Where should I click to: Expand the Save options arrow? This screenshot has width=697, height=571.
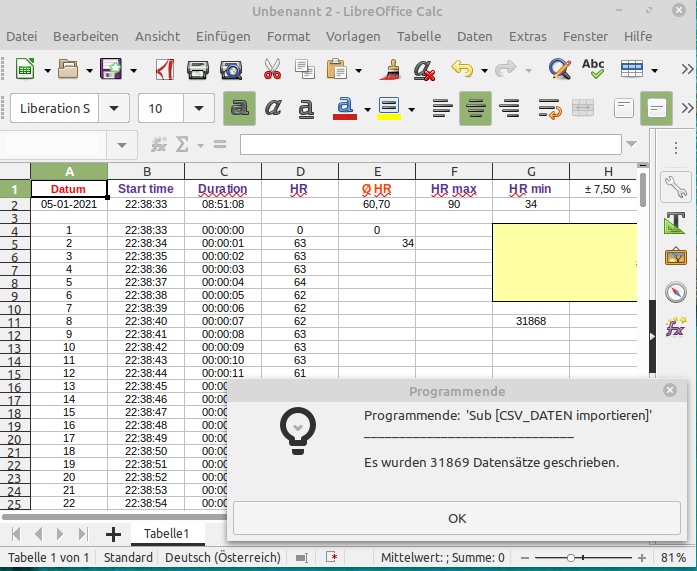coord(133,71)
